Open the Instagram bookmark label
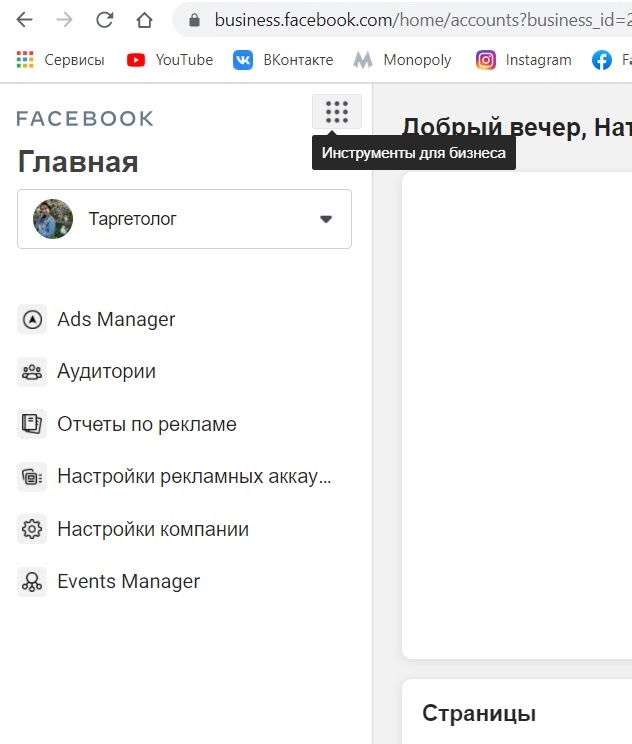The width and height of the screenshot is (632, 744). tap(539, 60)
